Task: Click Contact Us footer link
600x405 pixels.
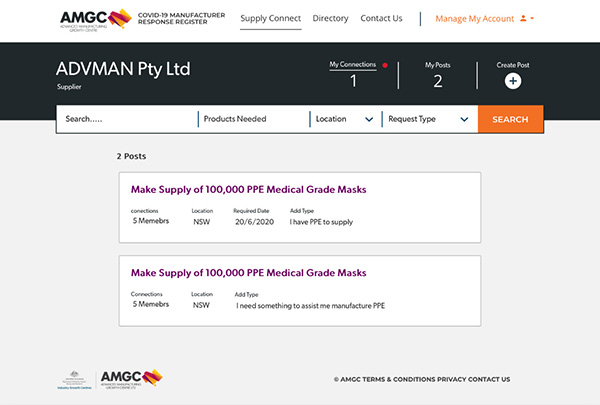Action: click(x=489, y=379)
